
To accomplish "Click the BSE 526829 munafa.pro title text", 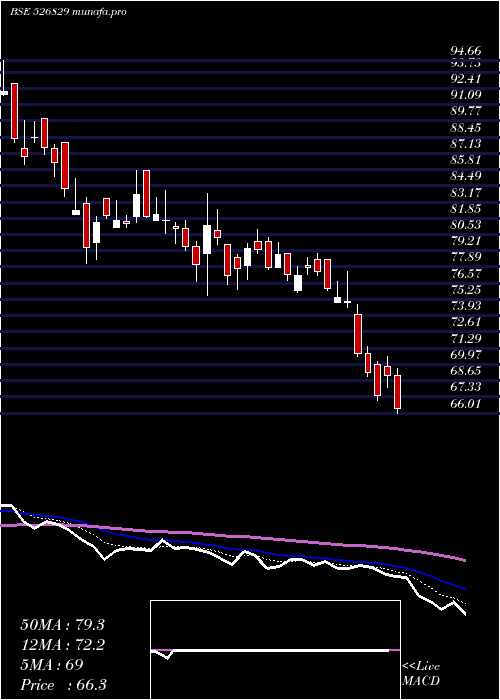I will click(68, 12).
